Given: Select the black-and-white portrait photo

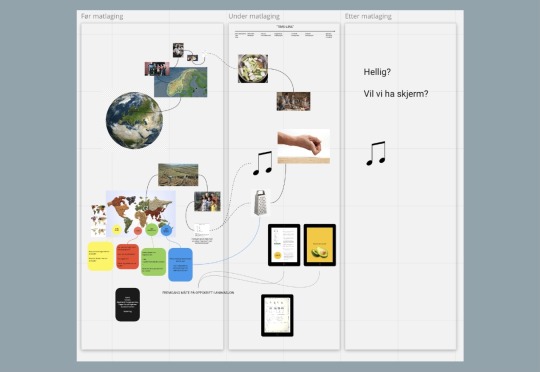Looking at the screenshot, I should point(178,50).
